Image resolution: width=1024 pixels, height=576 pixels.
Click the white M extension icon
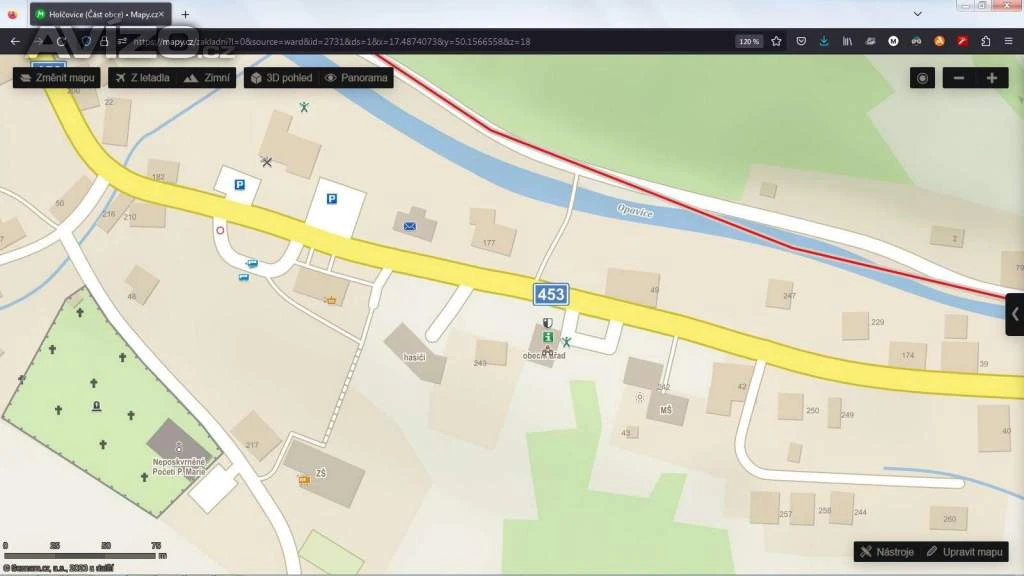click(893, 41)
